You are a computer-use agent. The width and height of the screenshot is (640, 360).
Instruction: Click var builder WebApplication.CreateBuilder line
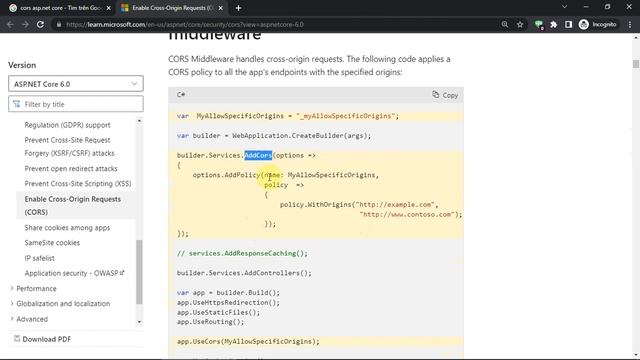coord(274,136)
